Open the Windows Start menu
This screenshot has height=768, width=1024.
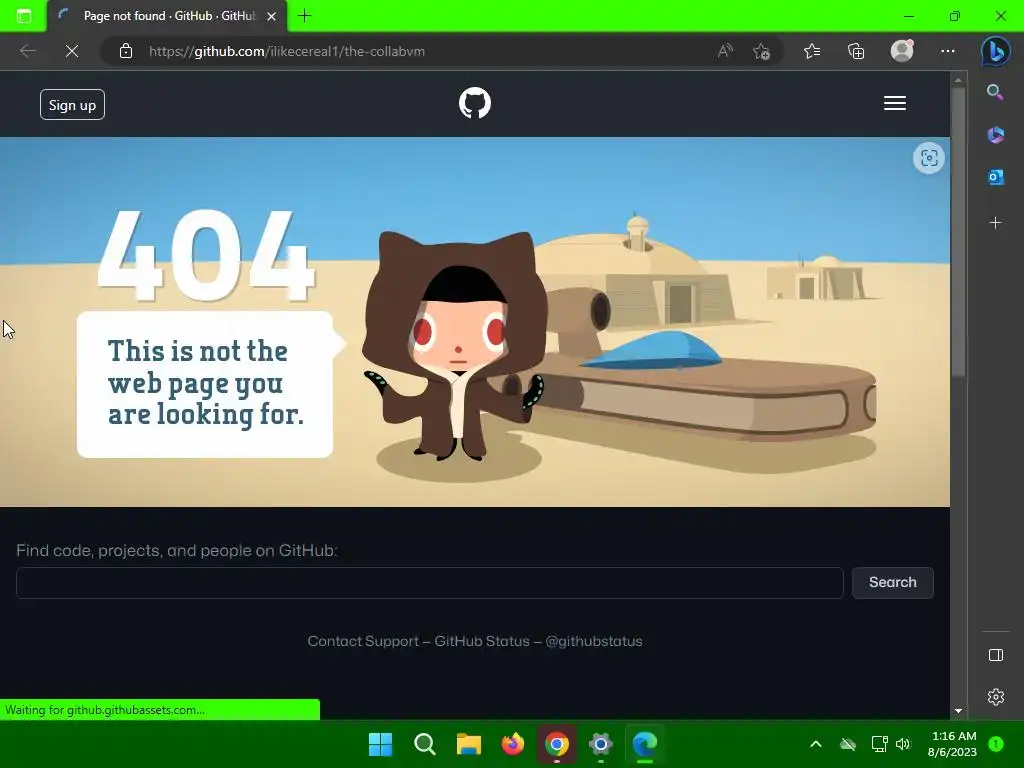380,744
